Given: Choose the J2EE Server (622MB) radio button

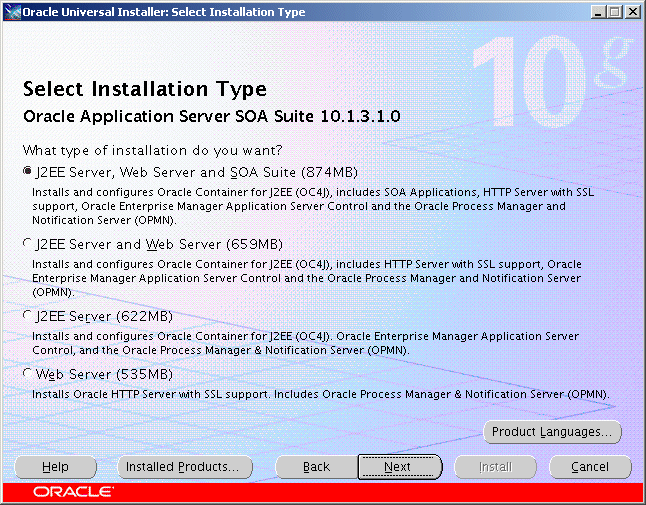Looking at the screenshot, I should [x=27, y=316].
